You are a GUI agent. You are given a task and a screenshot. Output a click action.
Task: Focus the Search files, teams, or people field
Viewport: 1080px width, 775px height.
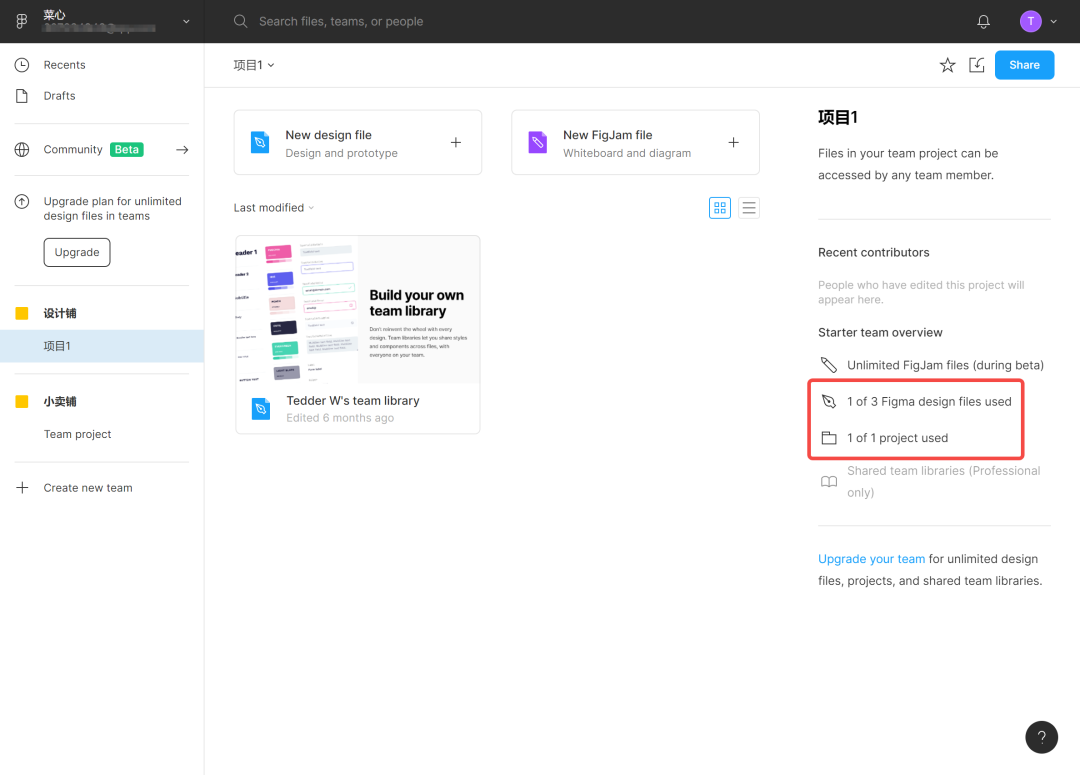(341, 21)
